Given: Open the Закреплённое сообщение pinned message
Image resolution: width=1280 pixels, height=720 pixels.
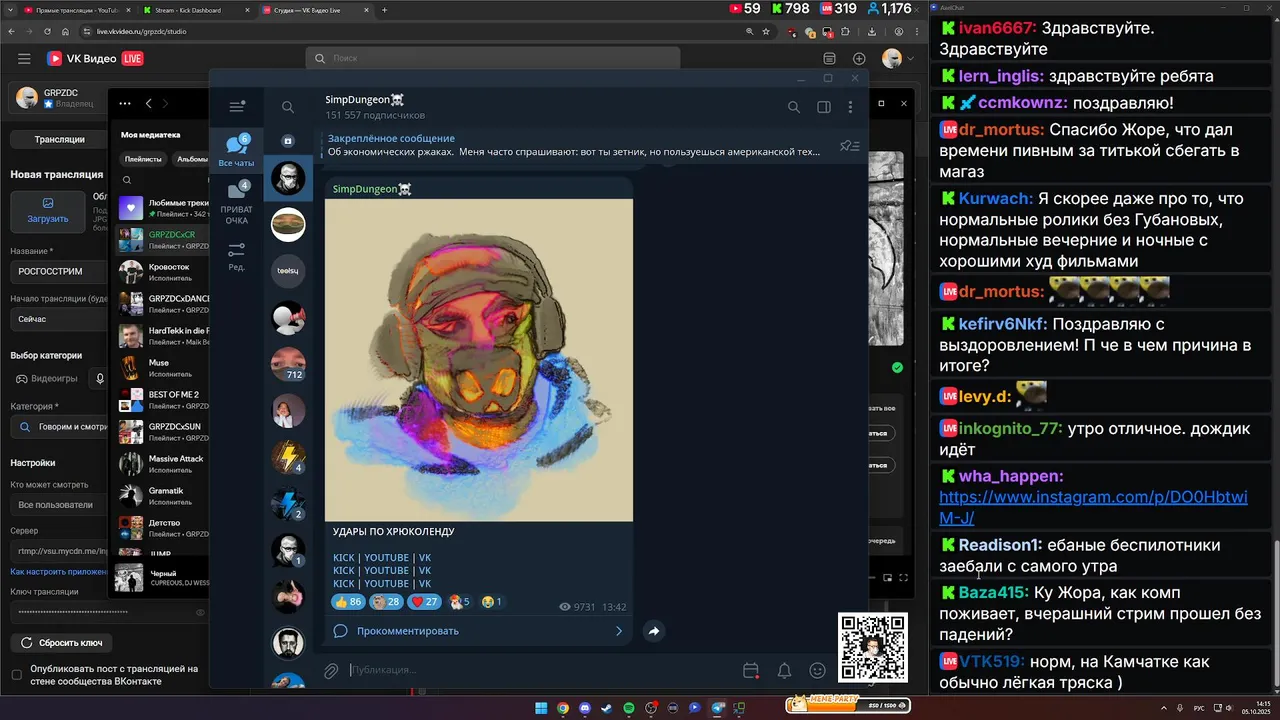Looking at the screenshot, I should pyautogui.click(x=574, y=145).
